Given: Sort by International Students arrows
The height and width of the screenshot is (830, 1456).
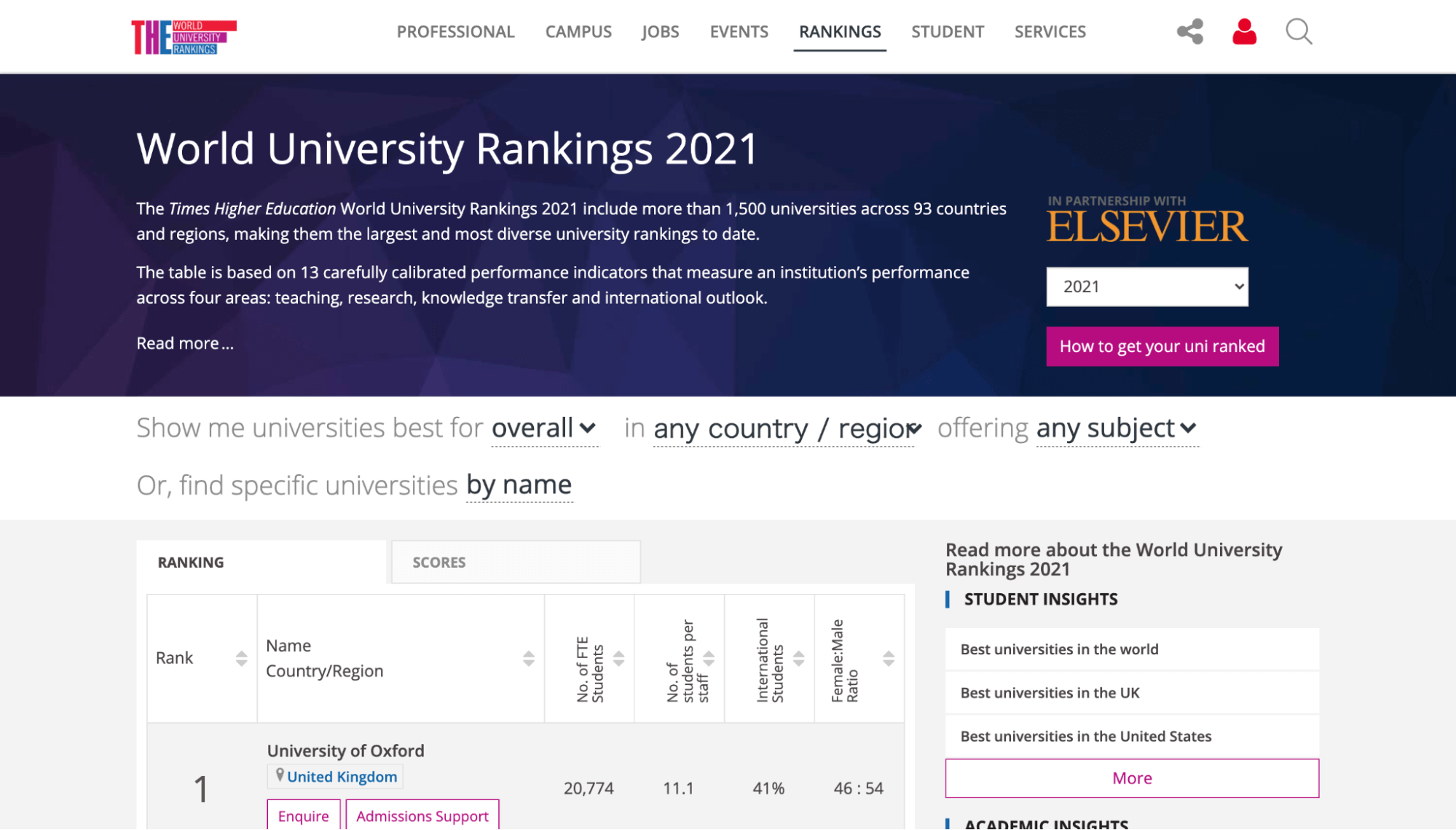Looking at the screenshot, I should pos(798,659).
